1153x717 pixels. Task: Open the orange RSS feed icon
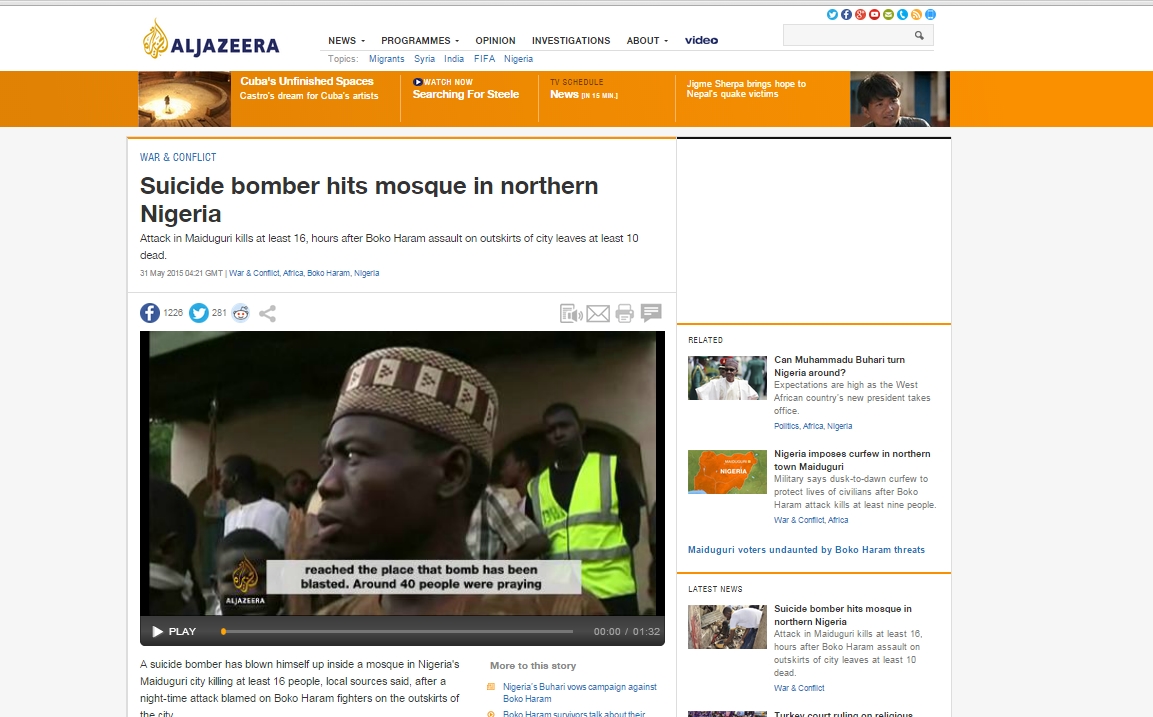coord(916,15)
